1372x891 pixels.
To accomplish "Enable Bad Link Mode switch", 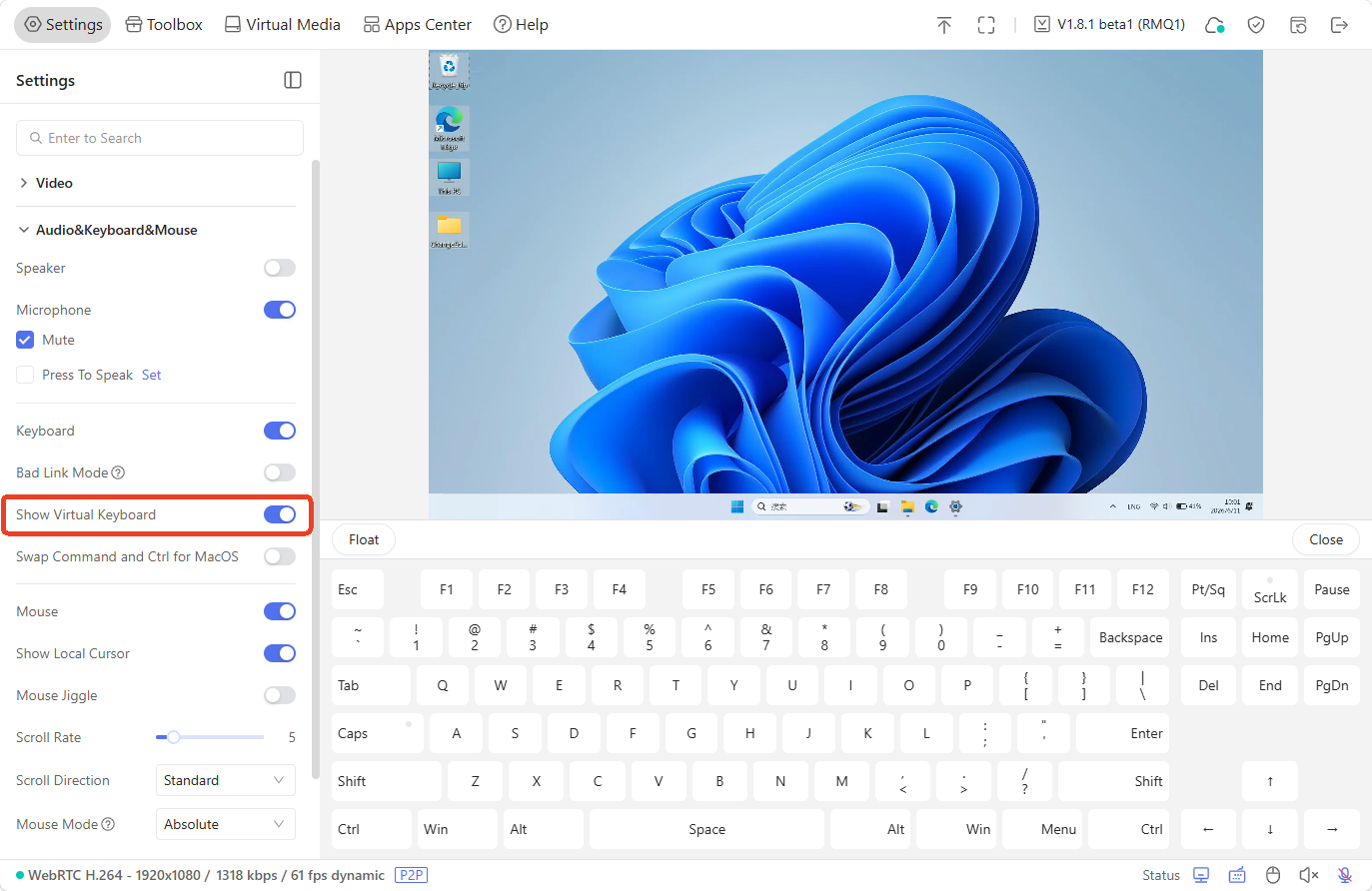I will point(280,472).
